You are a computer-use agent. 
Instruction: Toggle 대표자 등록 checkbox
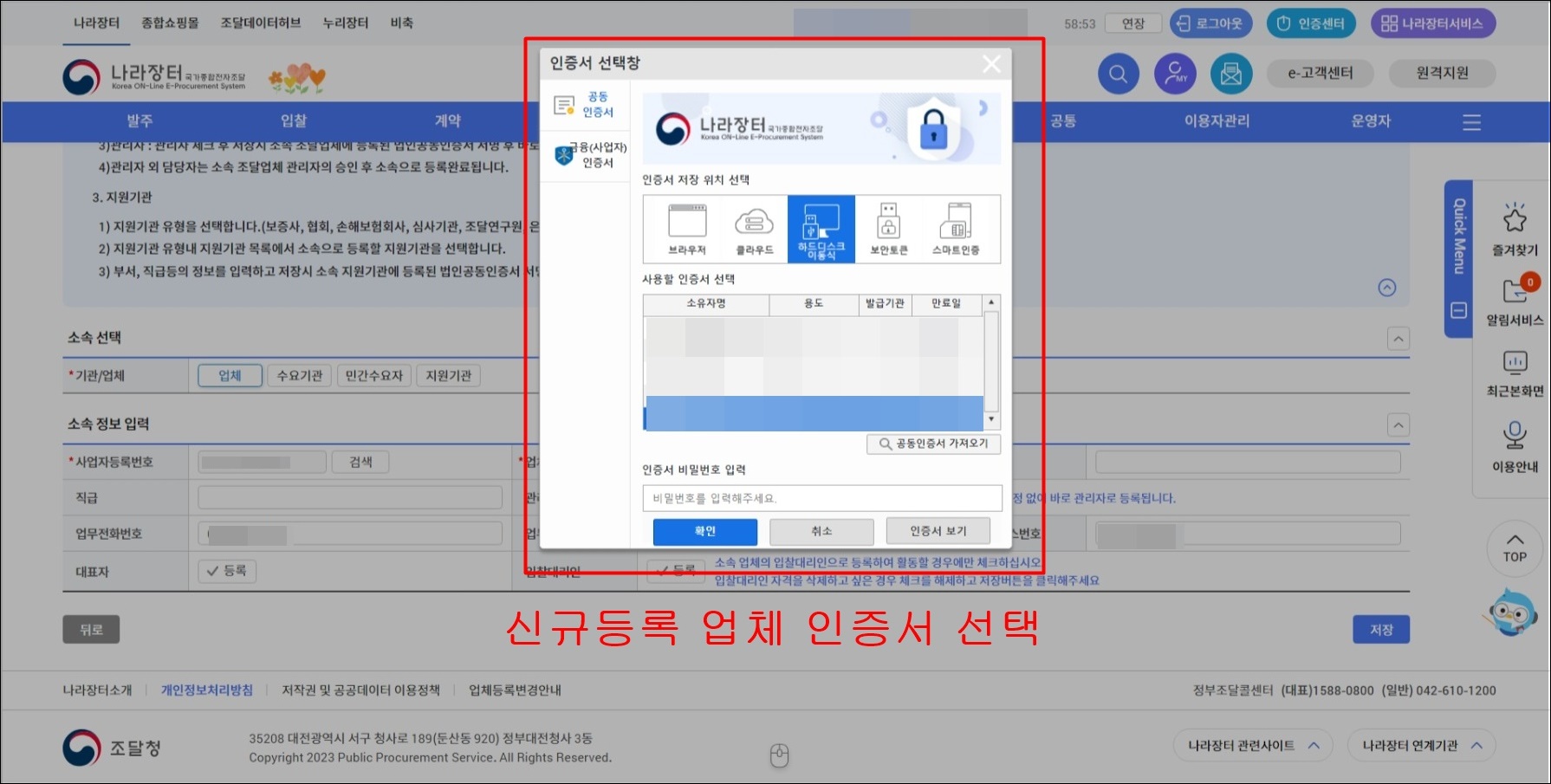coord(227,571)
